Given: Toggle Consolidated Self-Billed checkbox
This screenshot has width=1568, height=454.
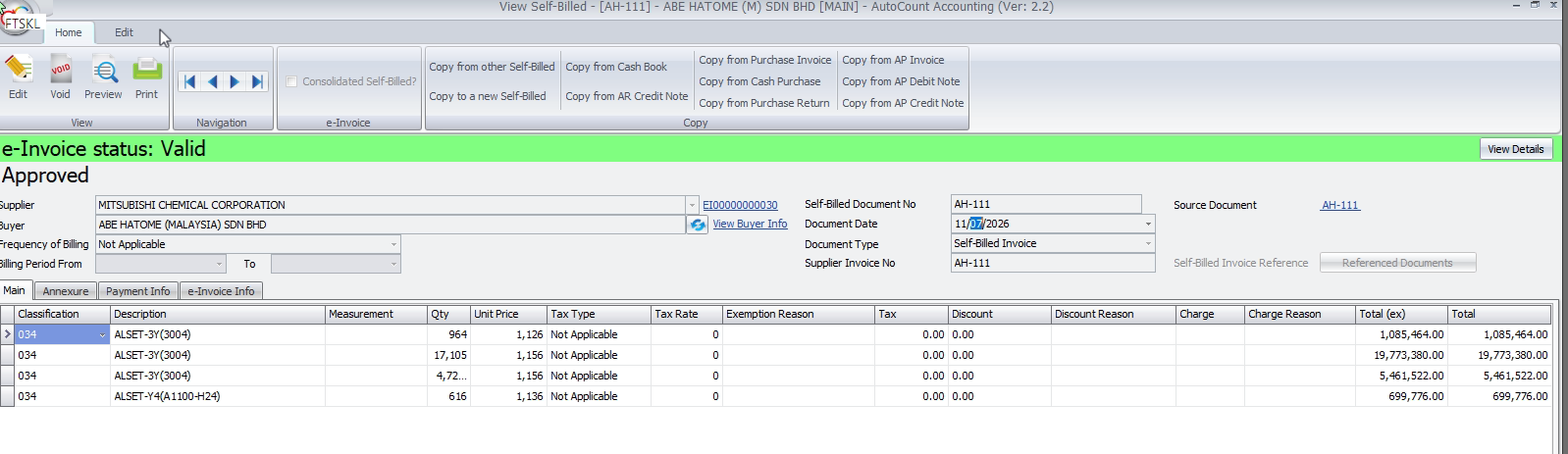Looking at the screenshot, I should (291, 81).
